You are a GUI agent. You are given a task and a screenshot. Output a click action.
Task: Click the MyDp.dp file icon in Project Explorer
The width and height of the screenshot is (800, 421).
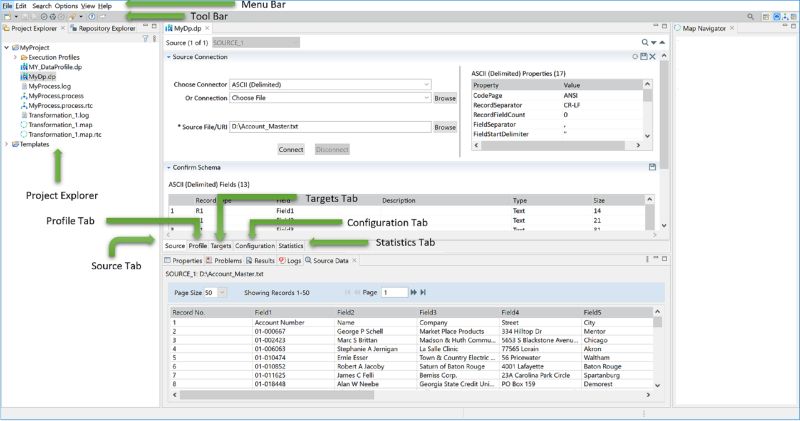(23, 77)
